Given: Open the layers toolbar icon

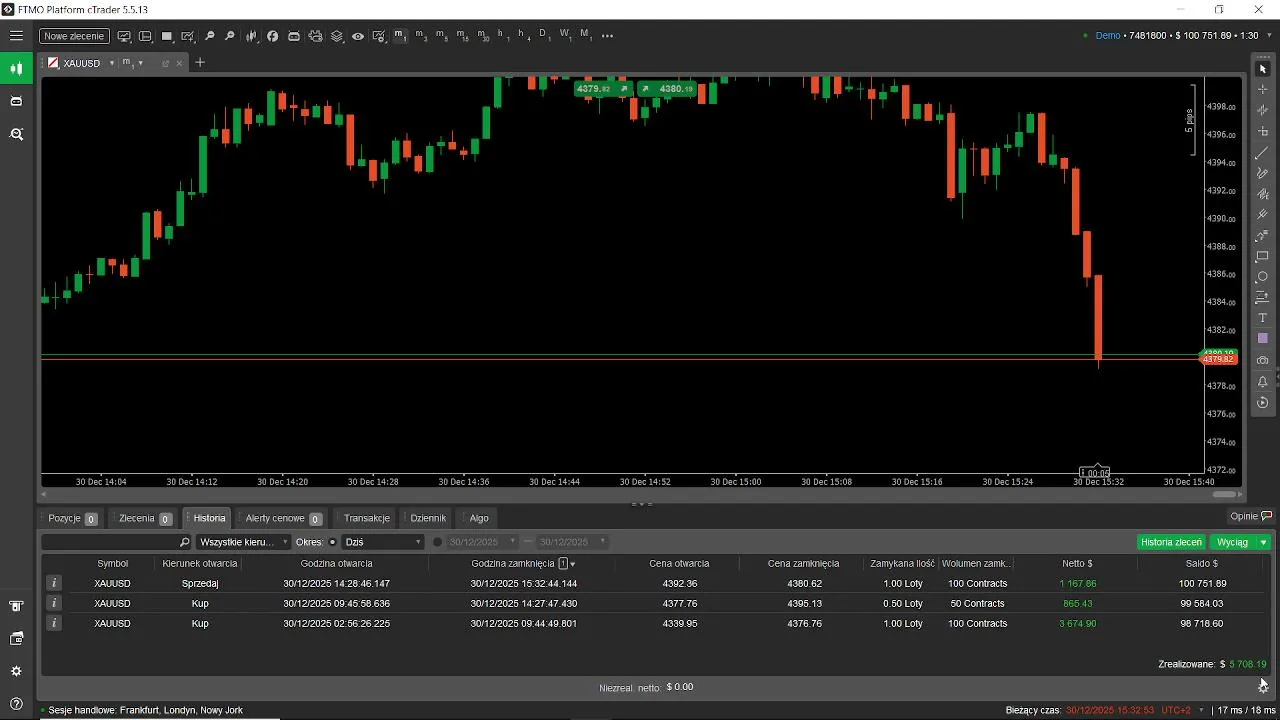Looking at the screenshot, I should click(337, 36).
